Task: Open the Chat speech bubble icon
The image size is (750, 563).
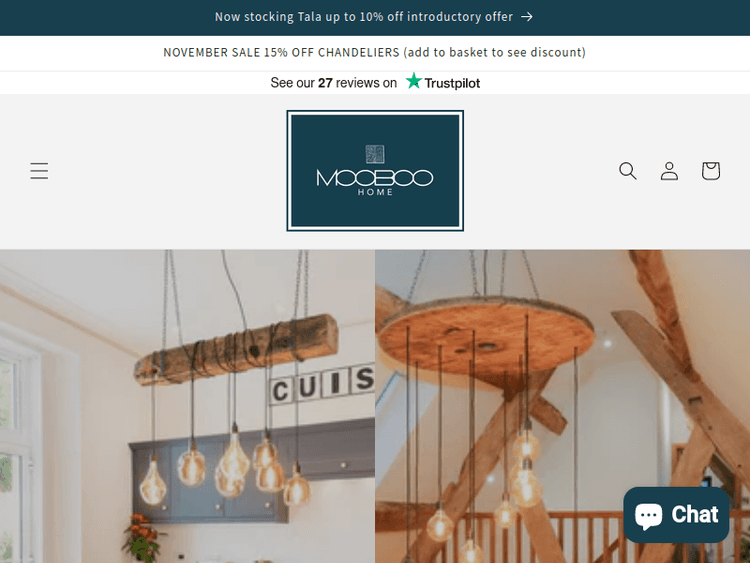Action: tap(649, 516)
